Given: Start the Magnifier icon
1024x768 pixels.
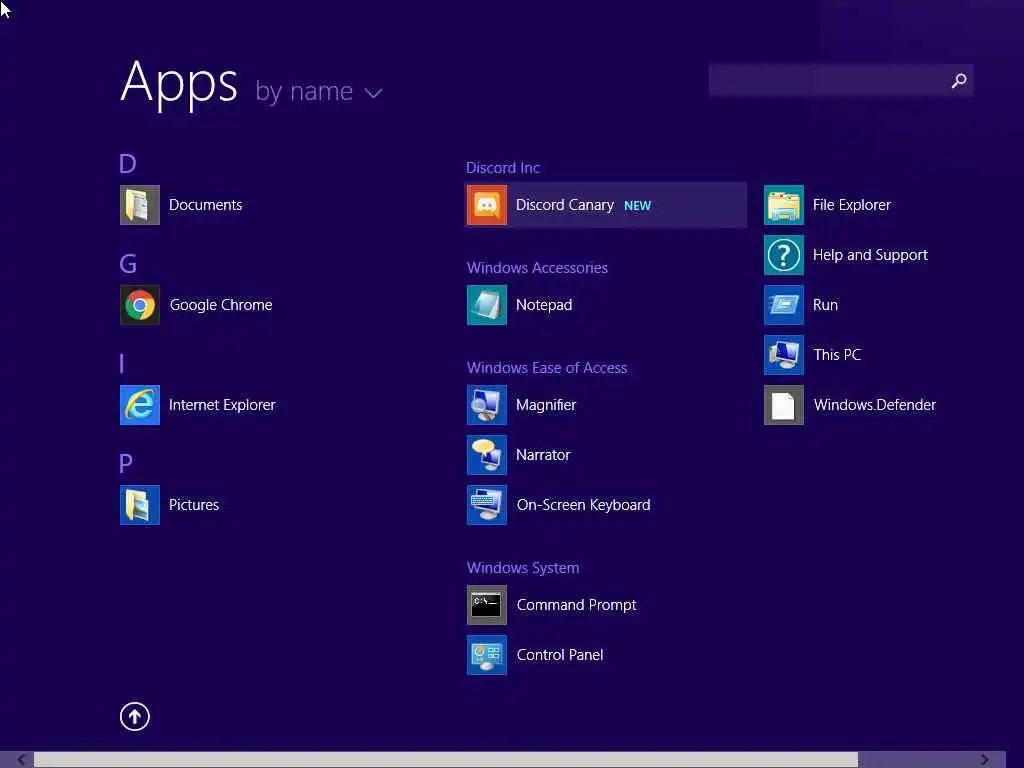Looking at the screenshot, I should [487, 405].
